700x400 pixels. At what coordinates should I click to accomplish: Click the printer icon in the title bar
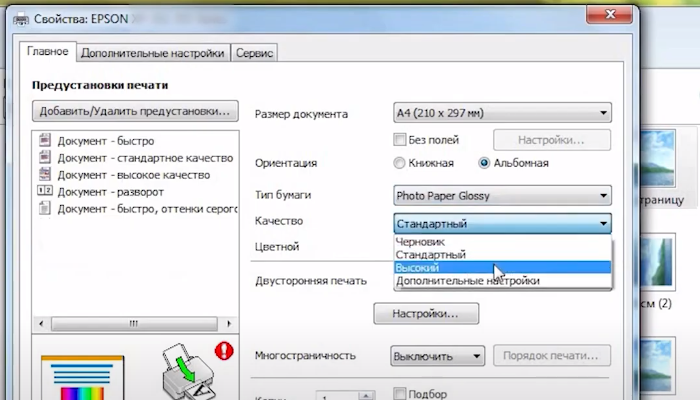tap(21, 20)
